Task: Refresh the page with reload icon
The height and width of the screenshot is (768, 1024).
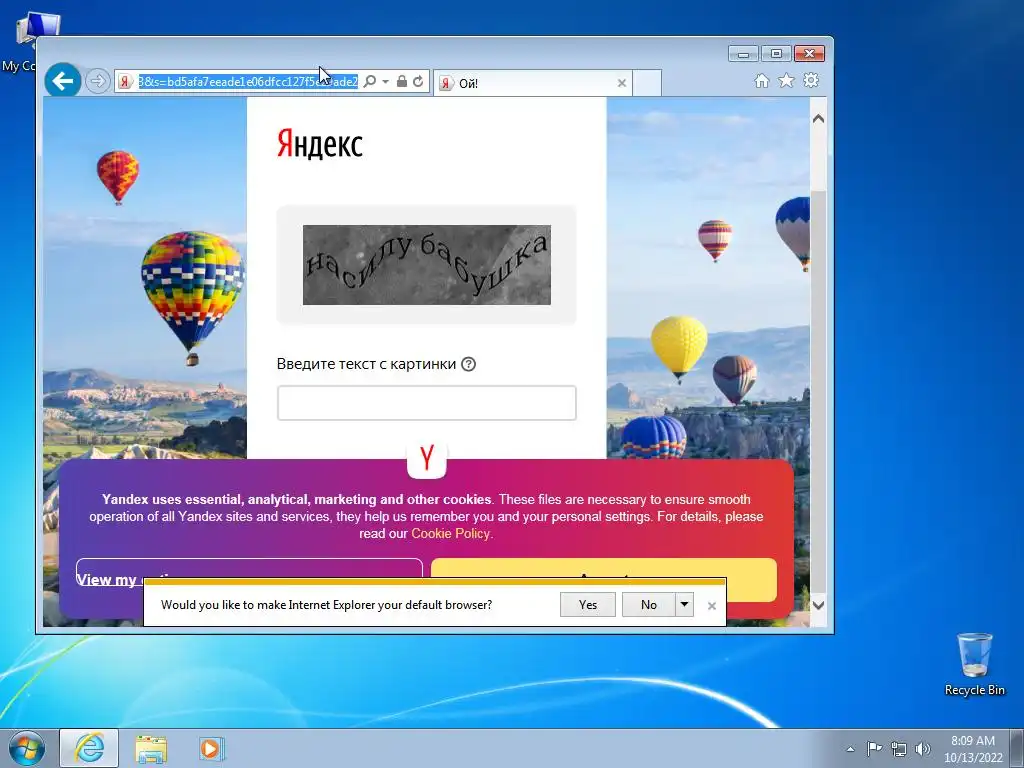Action: pos(418,82)
